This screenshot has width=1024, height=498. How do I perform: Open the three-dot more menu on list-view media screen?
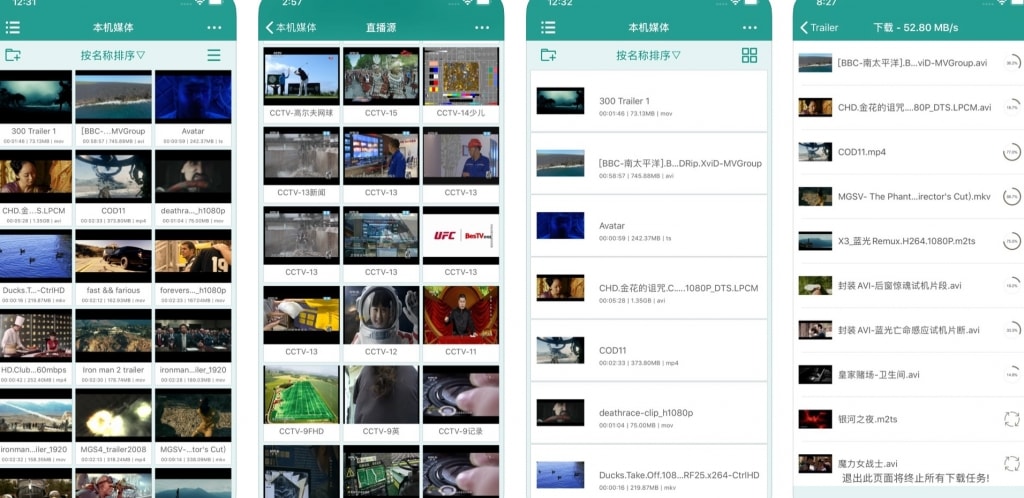(750, 27)
